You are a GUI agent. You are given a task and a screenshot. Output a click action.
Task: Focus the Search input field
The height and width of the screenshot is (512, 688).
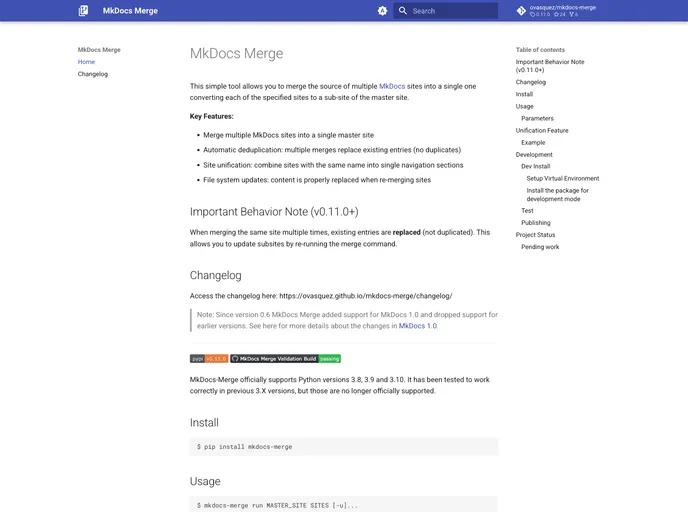click(x=446, y=11)
